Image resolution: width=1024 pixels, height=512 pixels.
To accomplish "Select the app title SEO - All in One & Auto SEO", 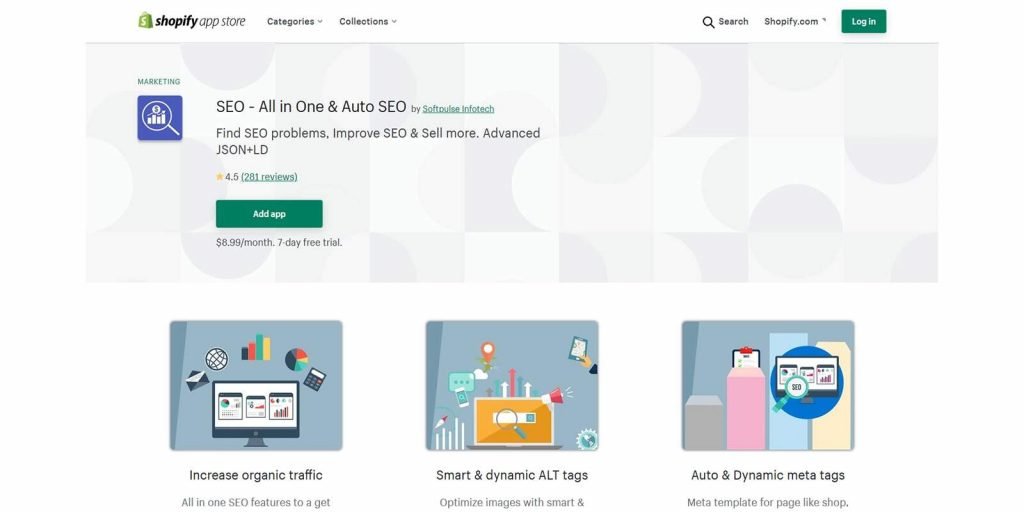I will pyautogui.click(x=311, y=107).
